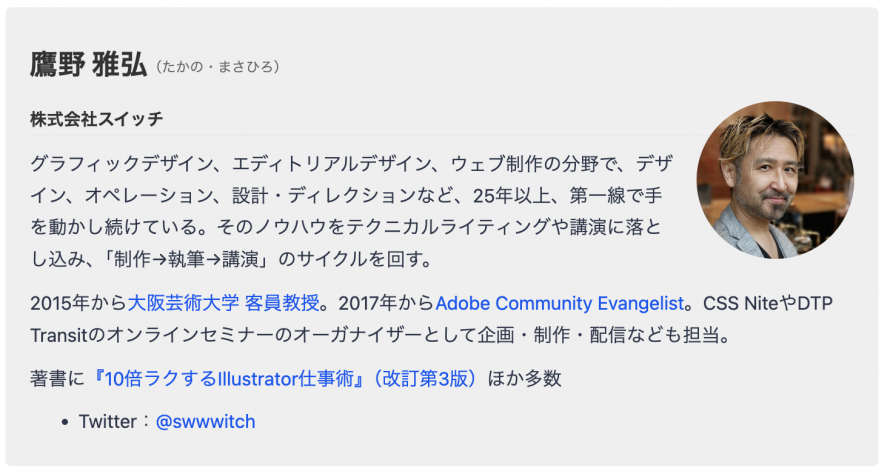Viewport: 890px width, 474px height.
Task: Click the ほか多数 text after the book link
Action: 524,379
